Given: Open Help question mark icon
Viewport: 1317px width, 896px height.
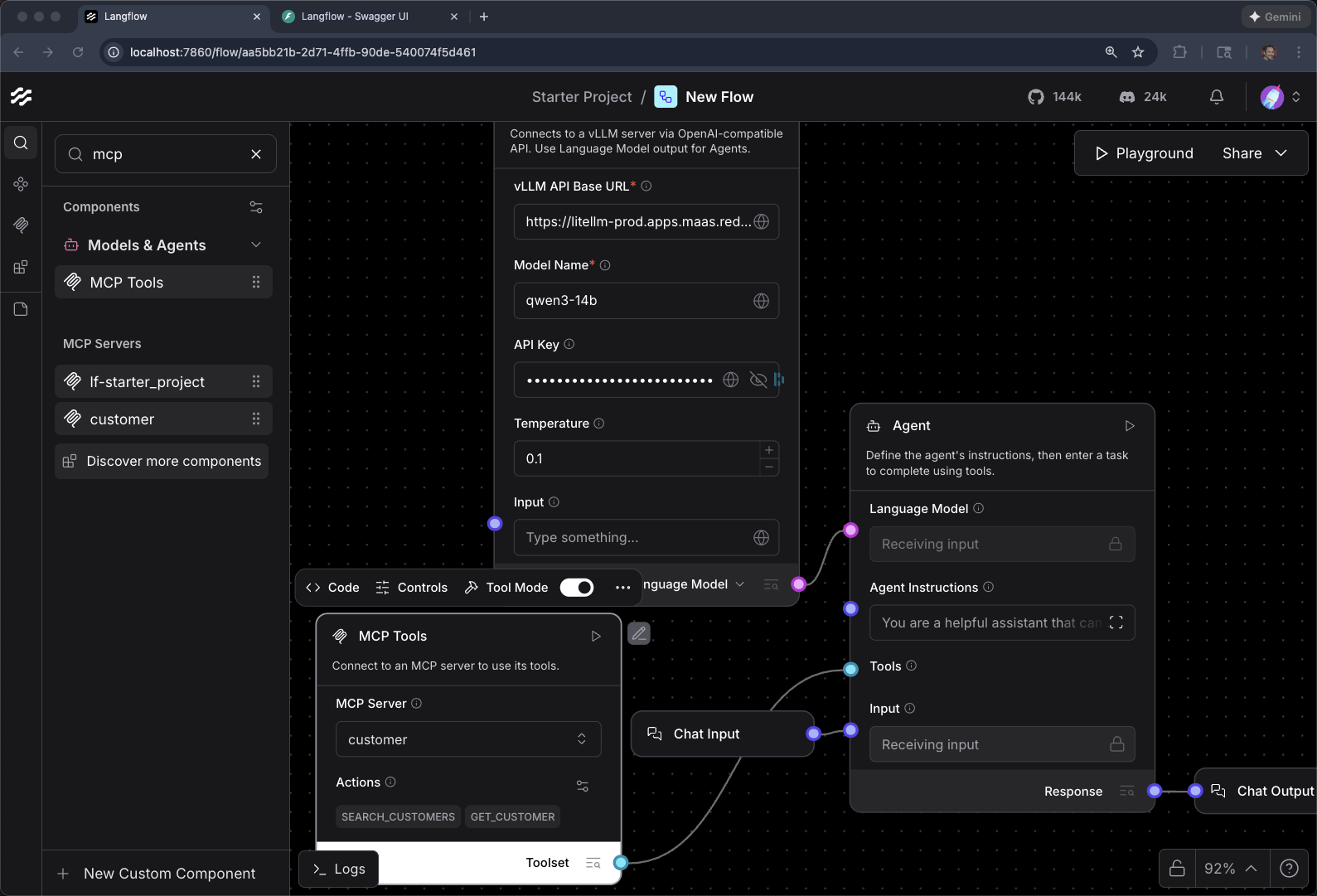Looking at the screenshot, I should pyautogui.click(x=1289, y=868).
